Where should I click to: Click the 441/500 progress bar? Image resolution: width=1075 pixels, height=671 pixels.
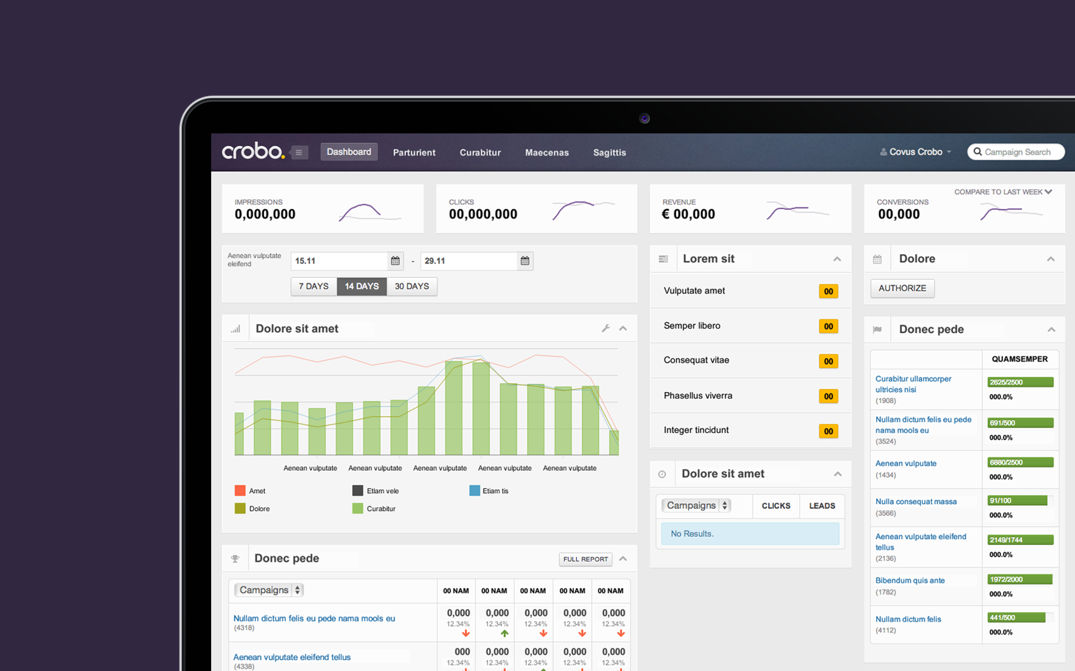1020,618
